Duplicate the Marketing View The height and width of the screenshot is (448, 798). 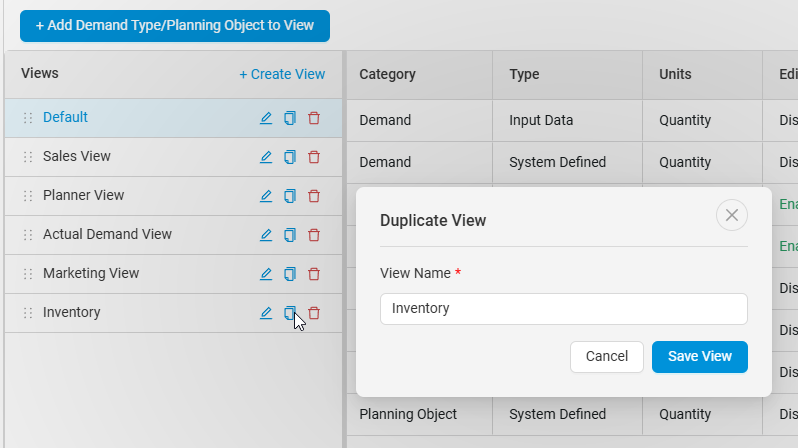[290, 274]
